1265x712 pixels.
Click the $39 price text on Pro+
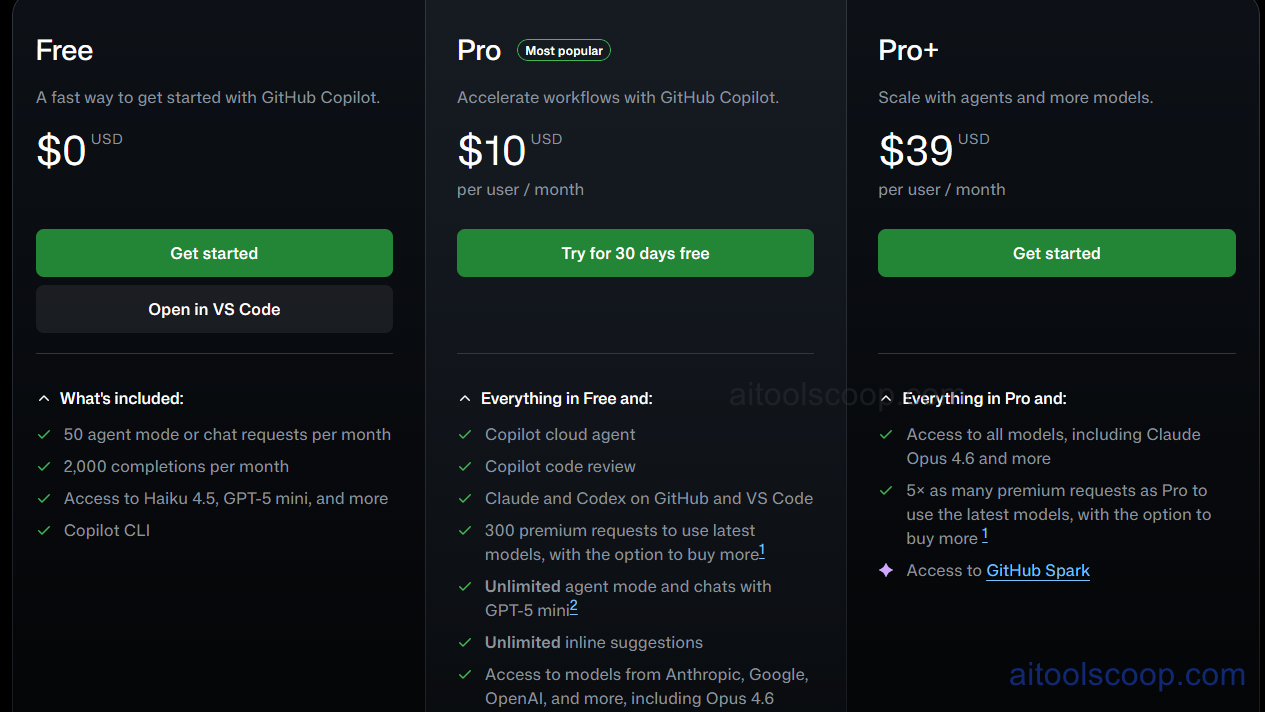(915, 151)
